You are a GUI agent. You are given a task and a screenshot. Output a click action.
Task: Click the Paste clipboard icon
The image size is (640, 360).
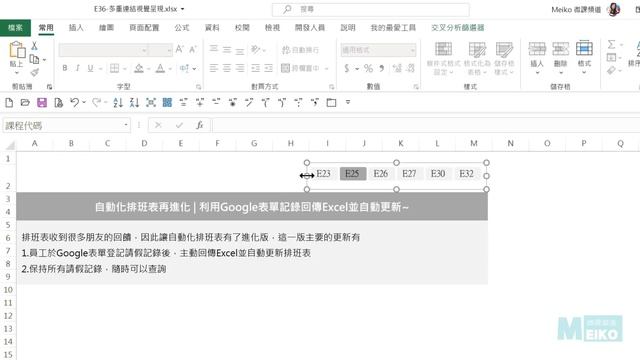17,51
